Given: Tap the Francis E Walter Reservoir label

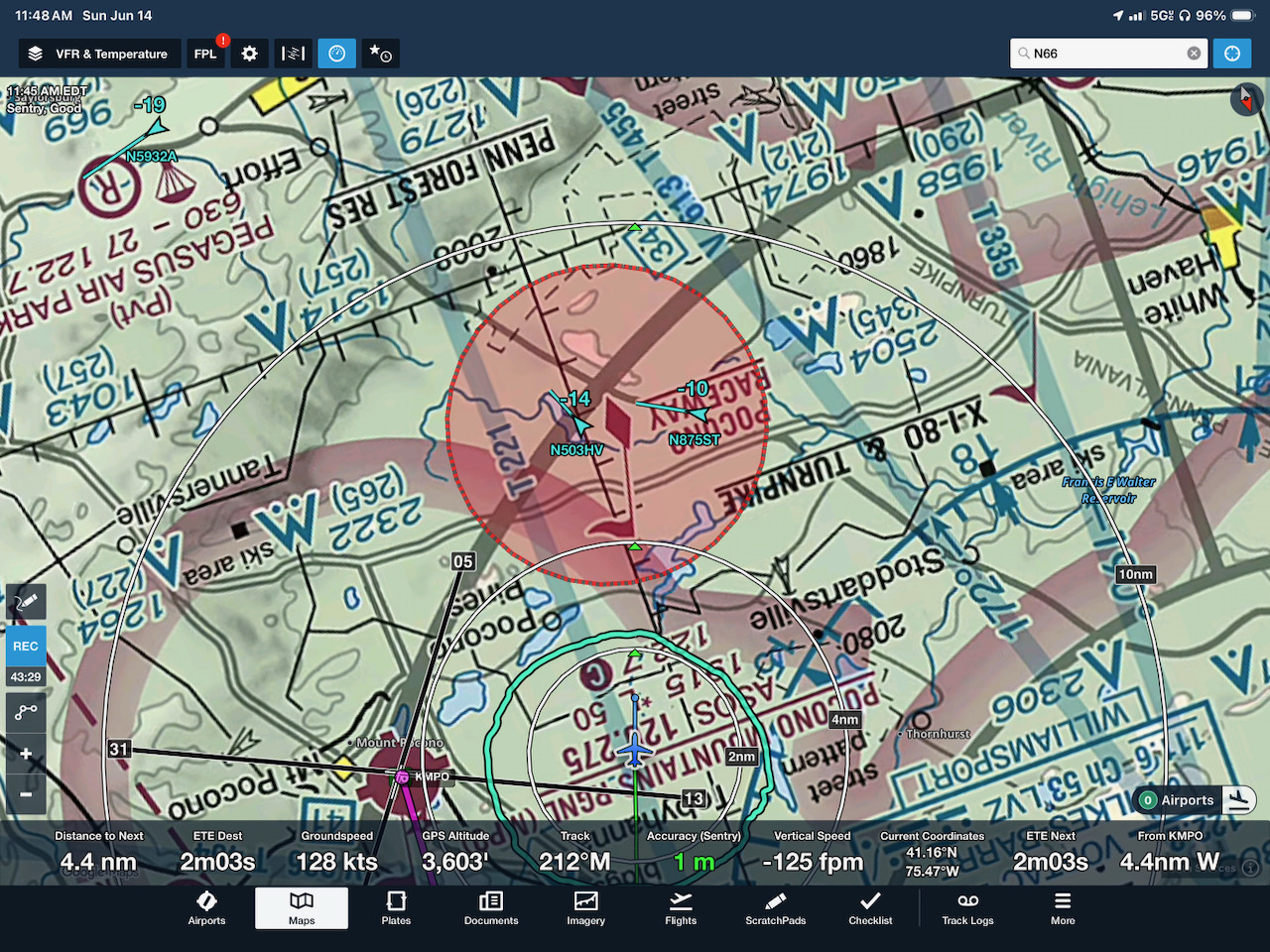Looking at the screenshot, I should point(1108,490).
